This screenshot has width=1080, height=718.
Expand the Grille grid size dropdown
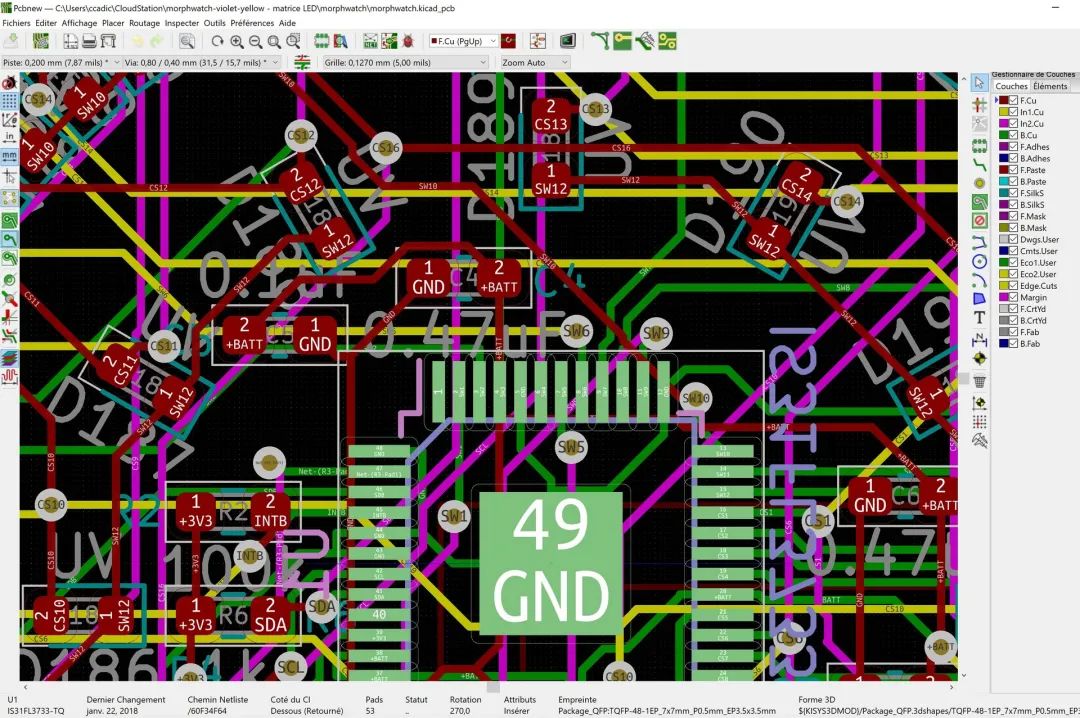(x=405, y=62)
